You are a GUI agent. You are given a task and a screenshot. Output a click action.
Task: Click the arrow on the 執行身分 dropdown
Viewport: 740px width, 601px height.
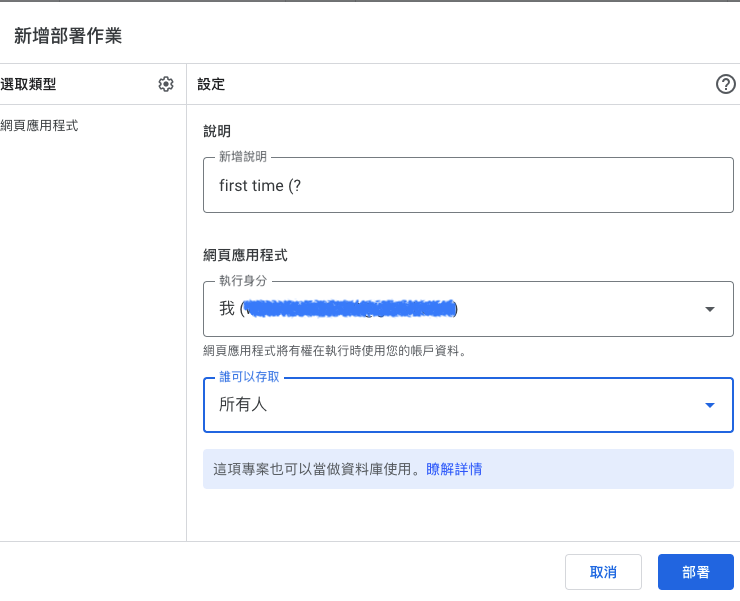pyautogui.click(x=710, y=309)
